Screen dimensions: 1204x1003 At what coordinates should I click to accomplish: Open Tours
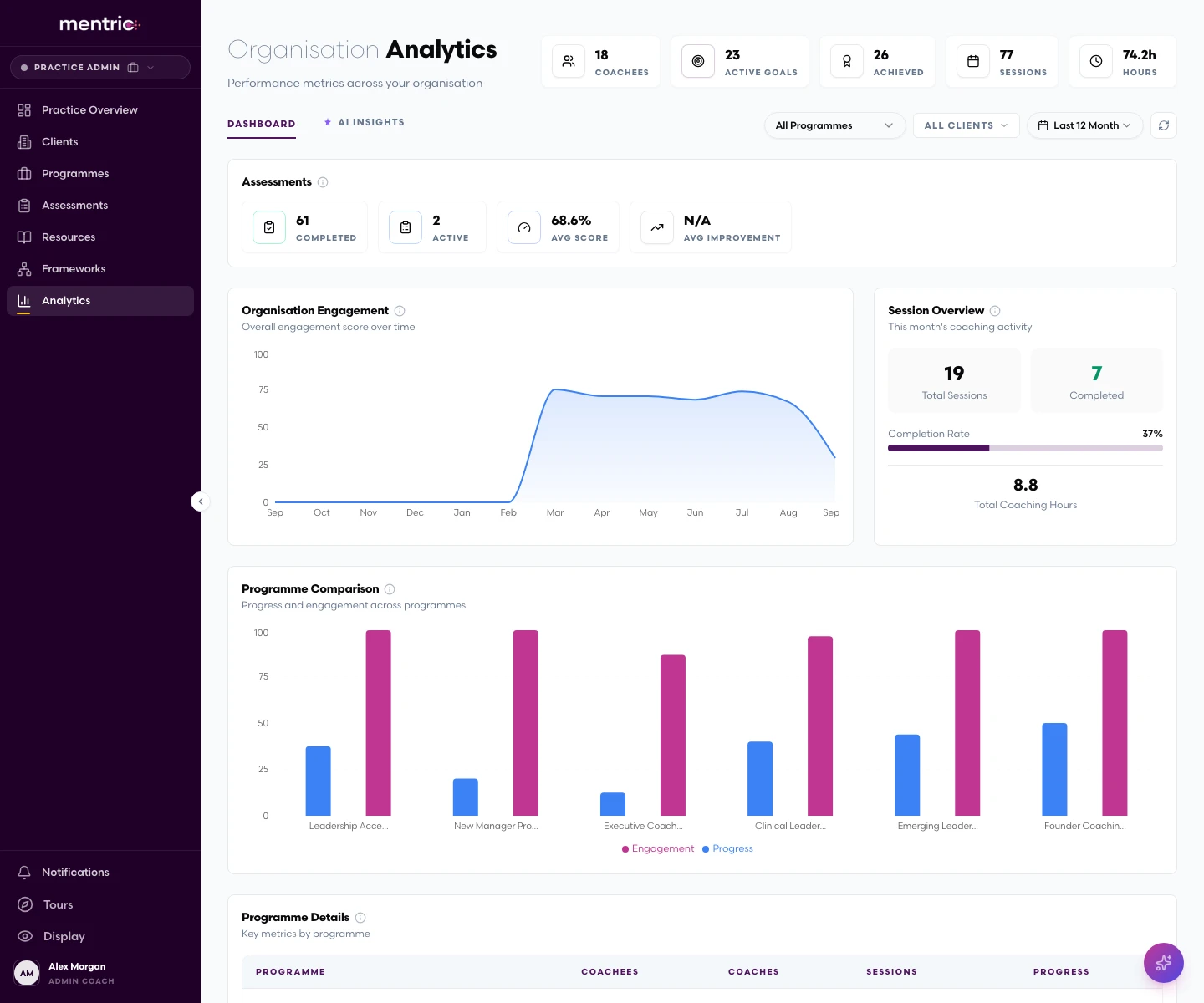[x=100, y=905]
